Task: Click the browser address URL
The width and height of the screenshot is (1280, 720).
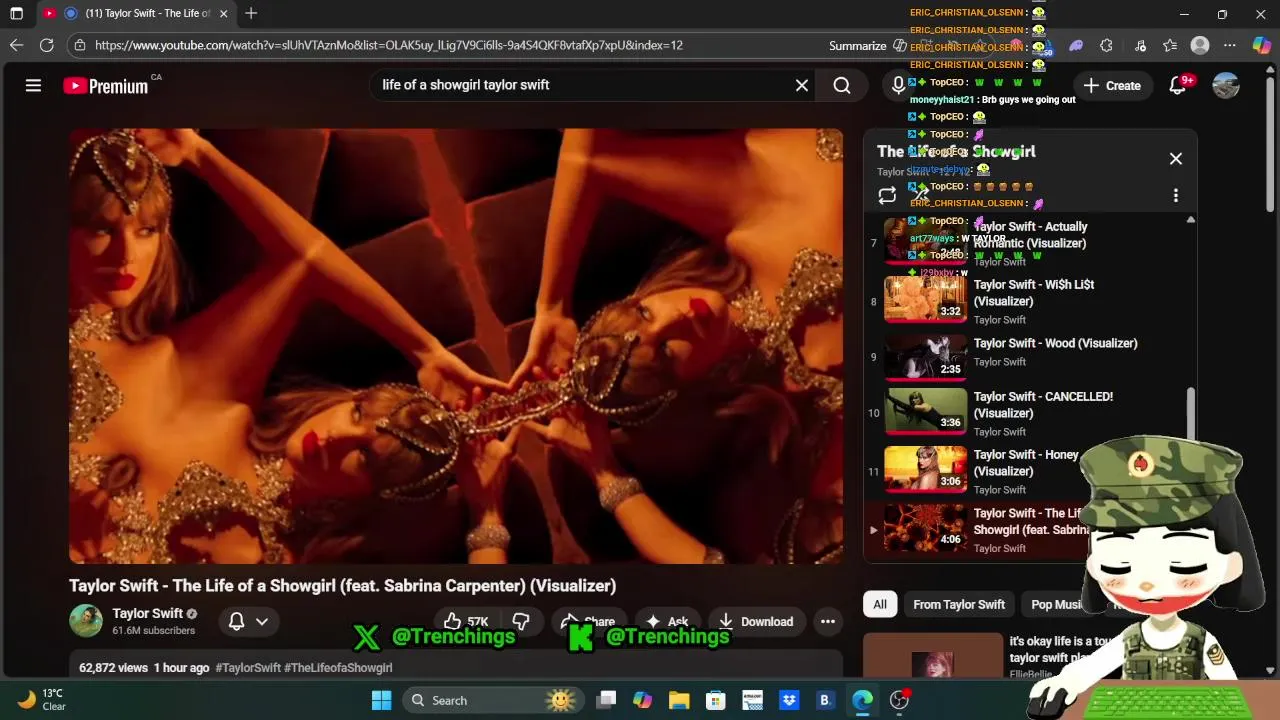Action: click(389, 45)
